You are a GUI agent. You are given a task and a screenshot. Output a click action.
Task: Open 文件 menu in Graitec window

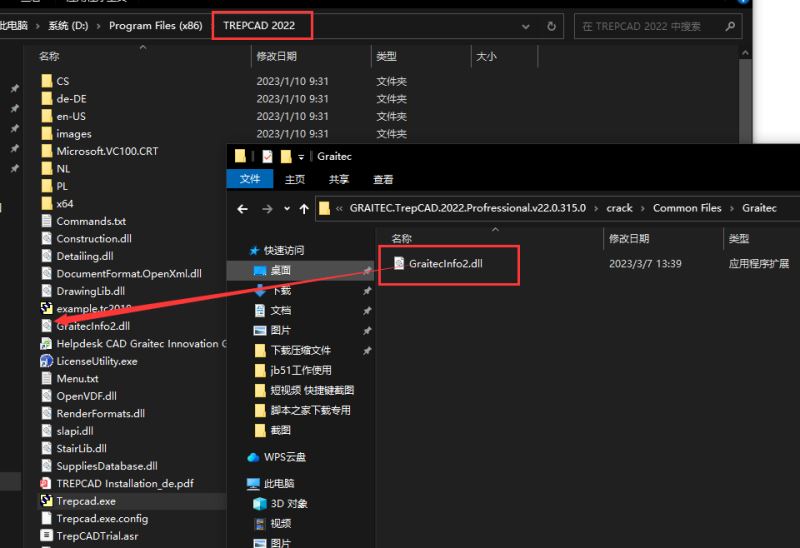(250, 179)
